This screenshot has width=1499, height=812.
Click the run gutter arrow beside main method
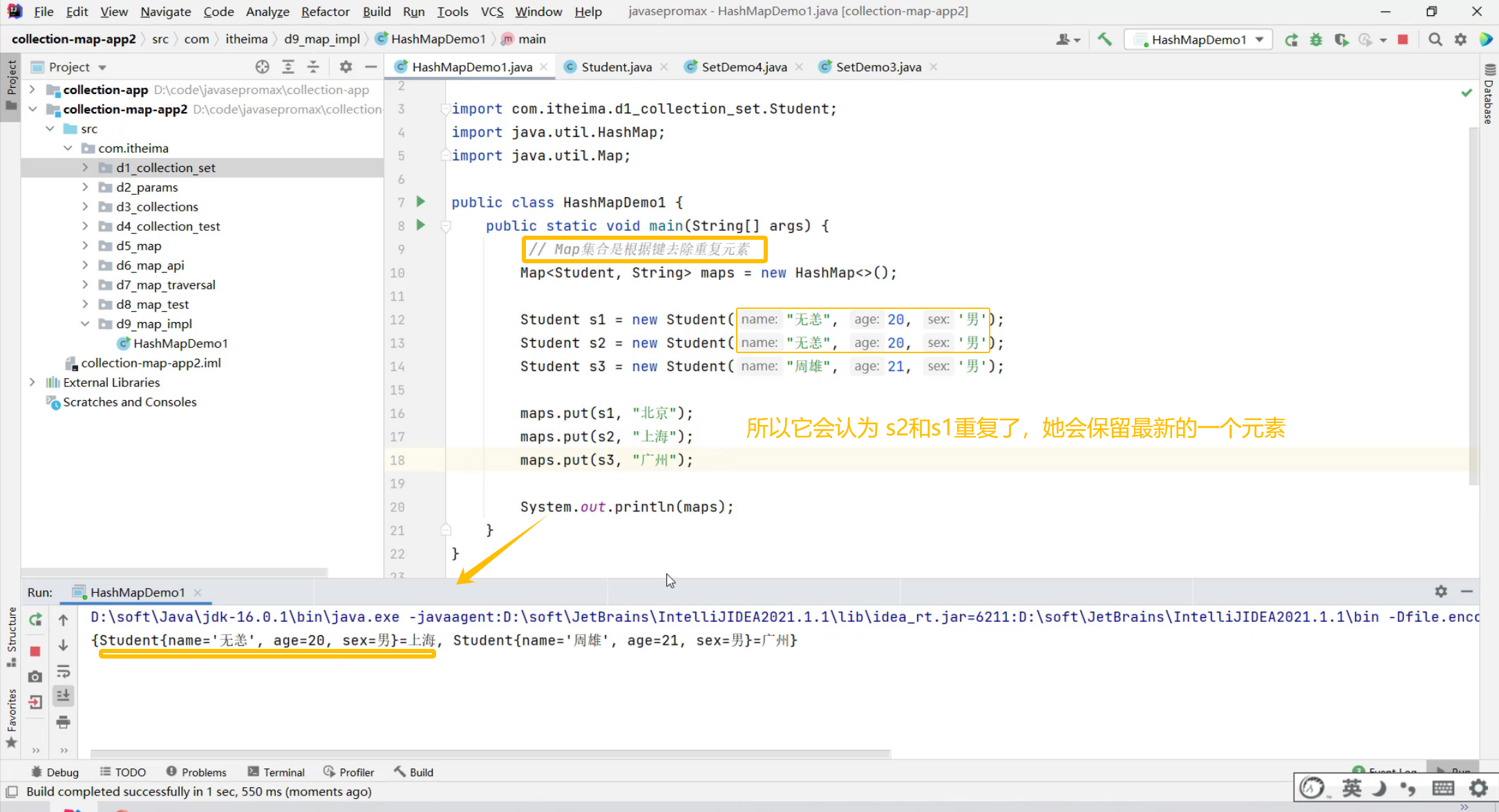(x=420, y=225)
